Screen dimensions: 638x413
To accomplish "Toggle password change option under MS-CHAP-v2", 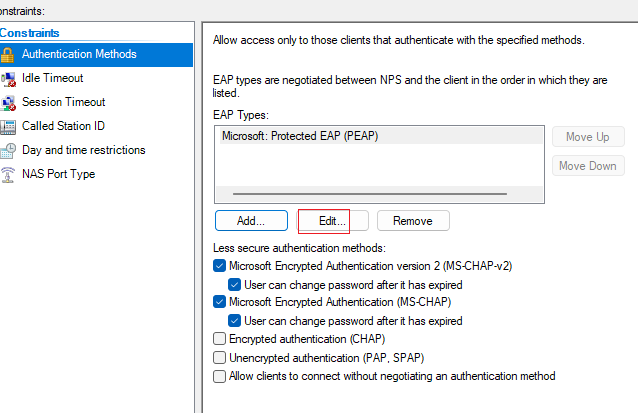I will [234, 284].
